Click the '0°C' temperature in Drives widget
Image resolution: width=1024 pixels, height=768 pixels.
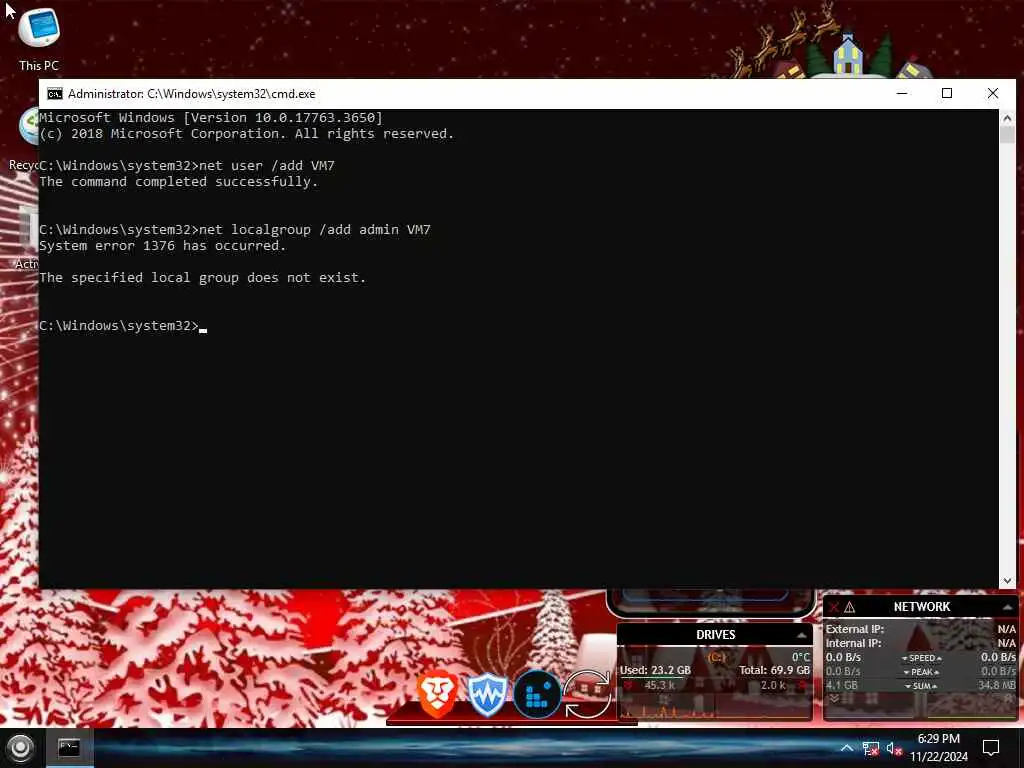point(801,657)
